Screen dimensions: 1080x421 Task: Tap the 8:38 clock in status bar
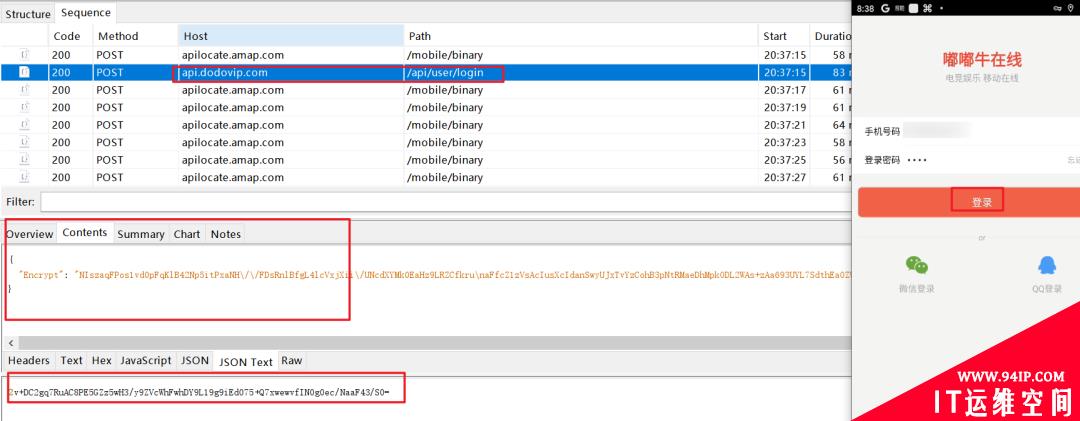click(x=866, y=8)
